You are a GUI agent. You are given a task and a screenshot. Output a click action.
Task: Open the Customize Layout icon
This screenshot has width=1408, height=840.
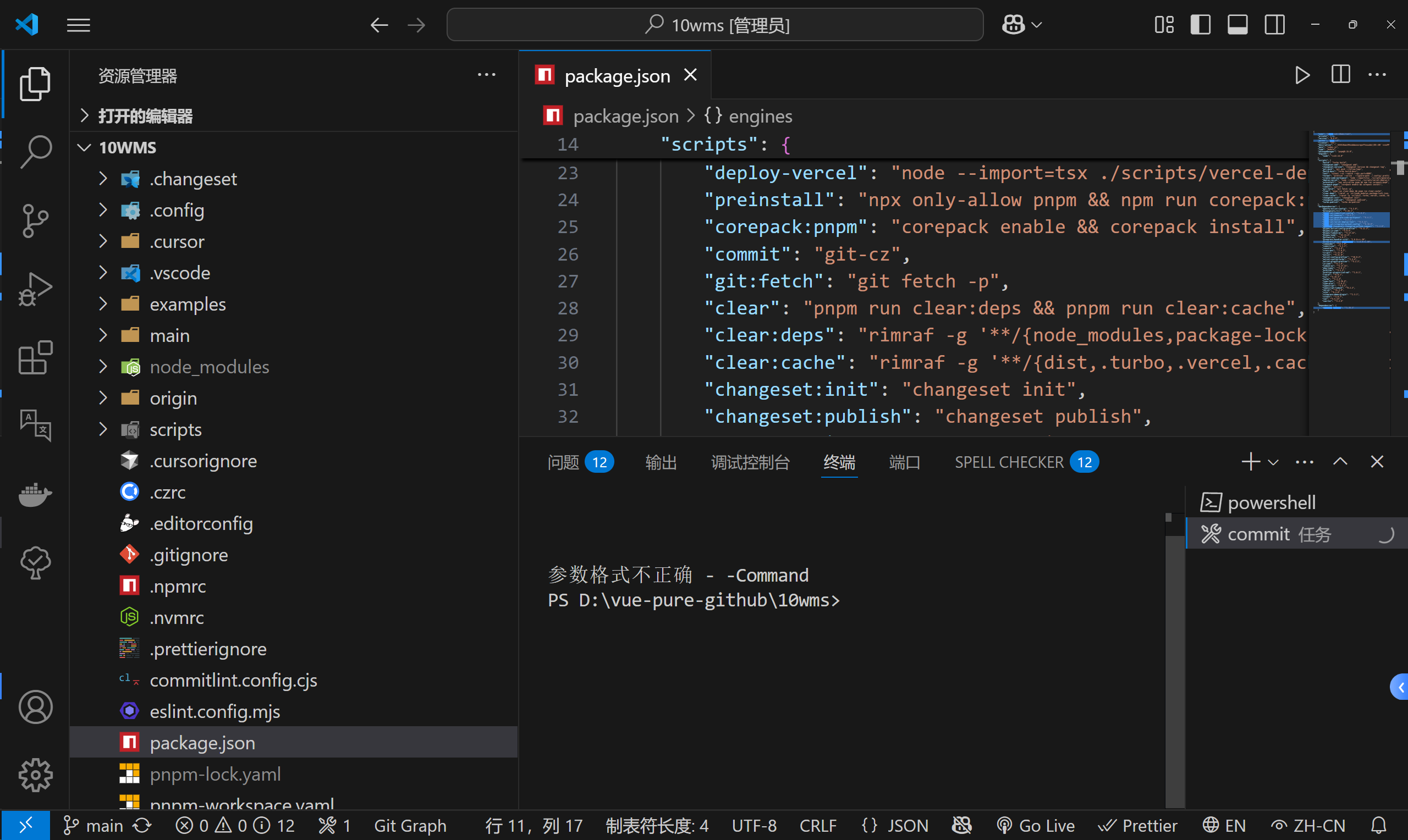coord(1164,25)
